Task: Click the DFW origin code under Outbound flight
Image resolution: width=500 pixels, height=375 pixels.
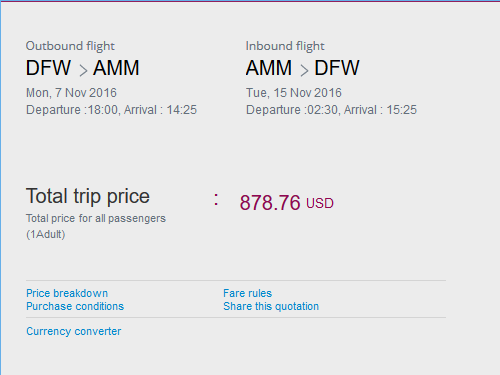Action: (x=49, y=68)
